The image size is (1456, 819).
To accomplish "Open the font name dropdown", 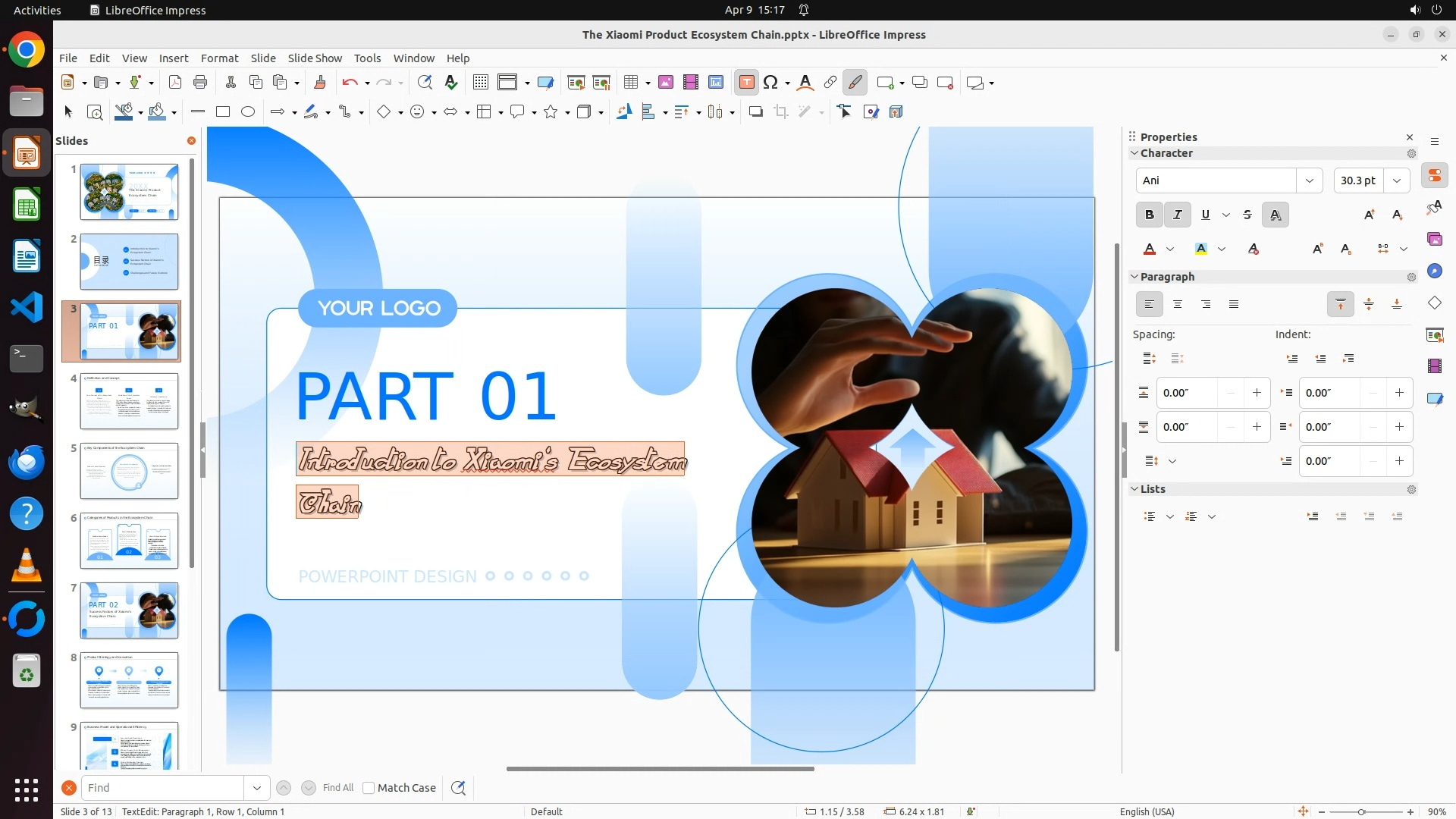I will click(1309, 180).
